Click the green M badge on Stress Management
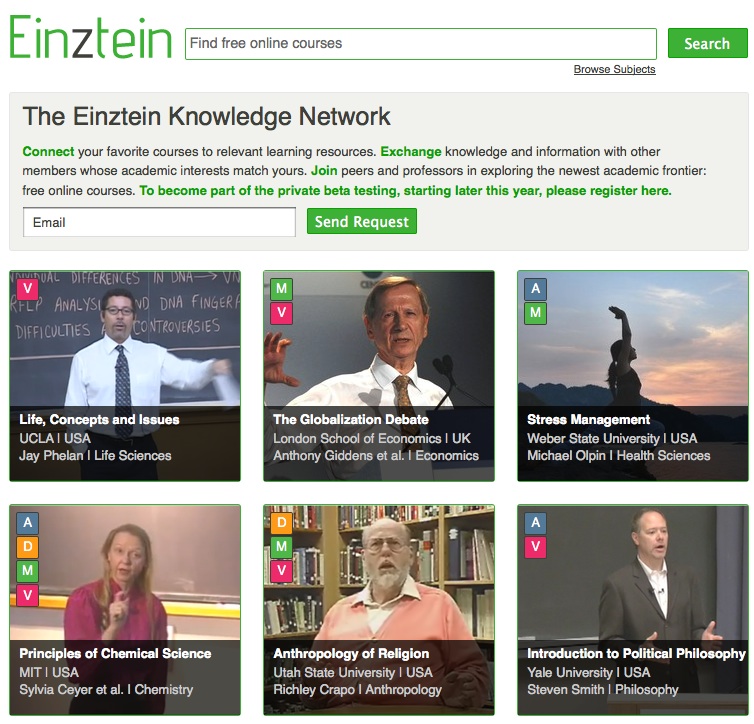754x724 pixels. [x=535, y=312]
